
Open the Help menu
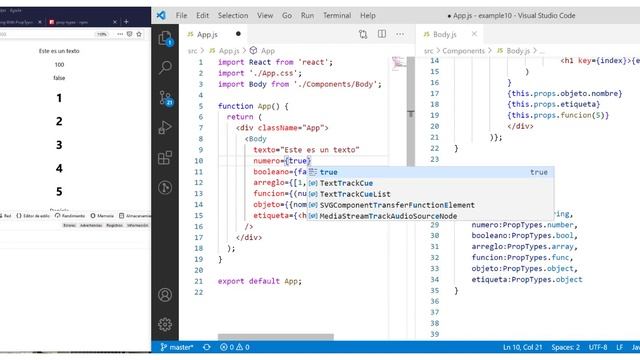click(x=368, y=16)
